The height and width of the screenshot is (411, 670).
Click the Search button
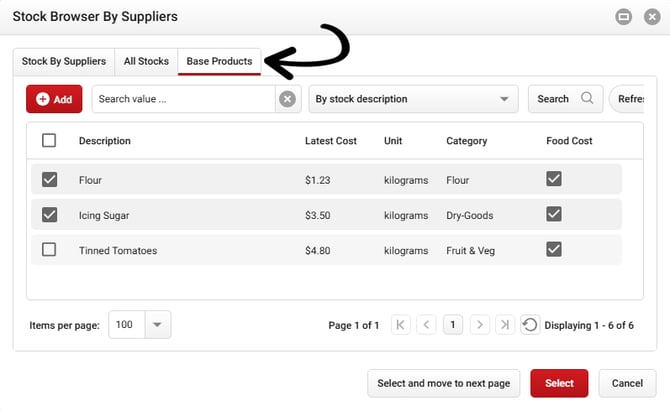click(565, 99)
